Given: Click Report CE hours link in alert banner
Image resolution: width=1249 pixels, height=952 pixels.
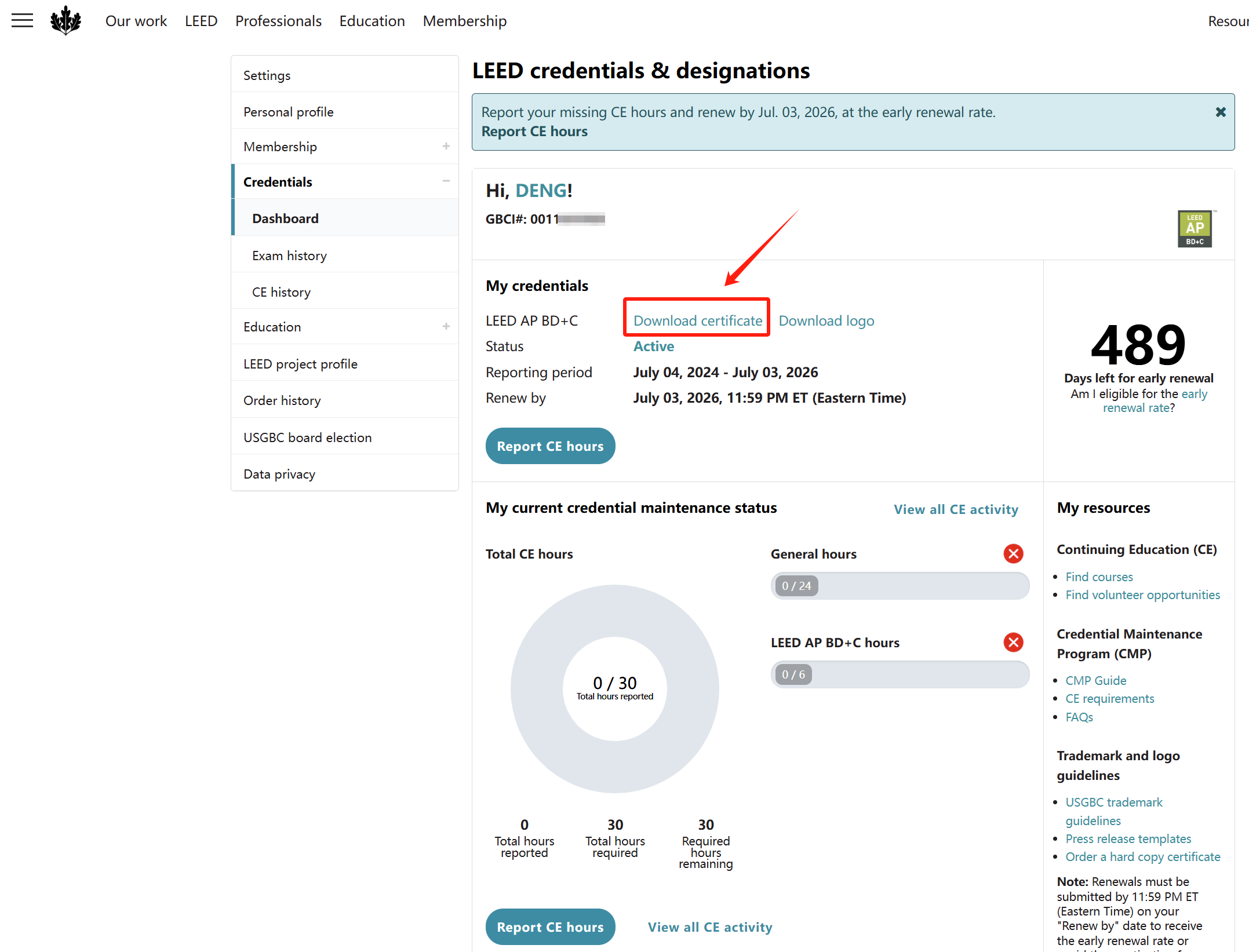Looking at the screenshot, I should click(x=534, y=132).
